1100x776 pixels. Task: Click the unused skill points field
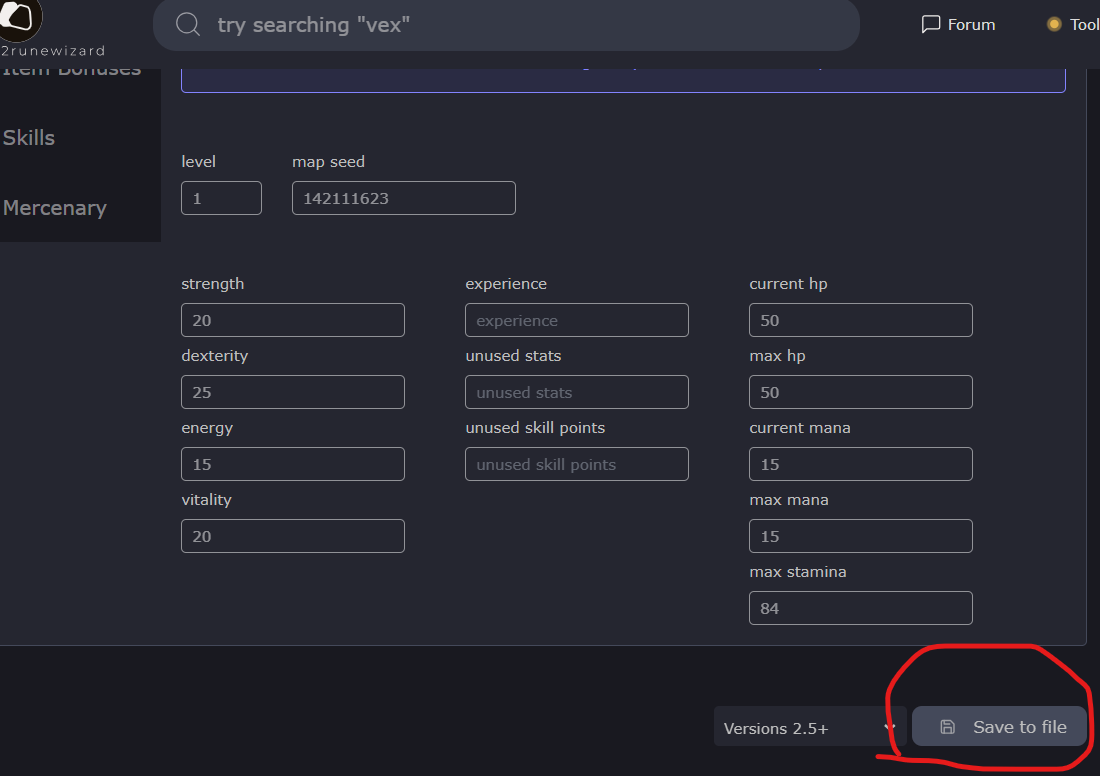click(577, 464)
